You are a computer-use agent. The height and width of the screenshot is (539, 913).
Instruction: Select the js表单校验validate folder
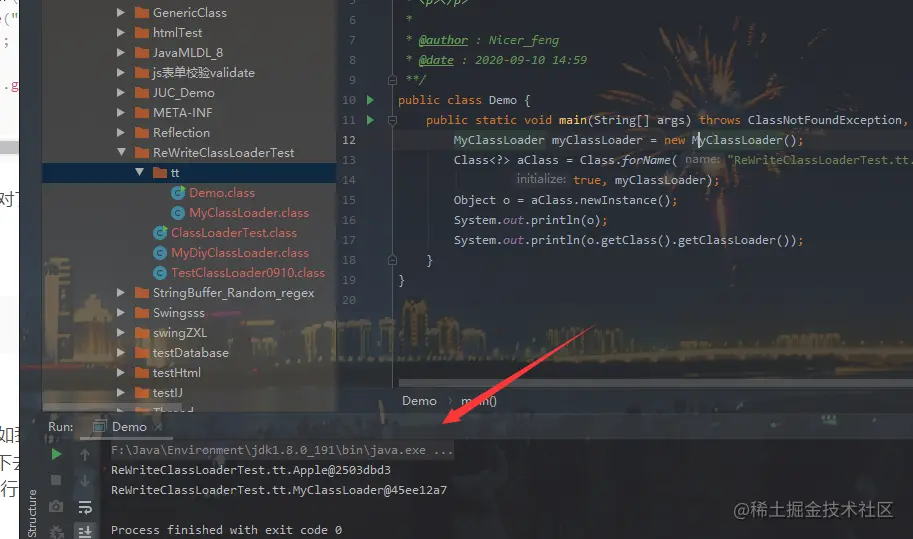pos(203,73)
